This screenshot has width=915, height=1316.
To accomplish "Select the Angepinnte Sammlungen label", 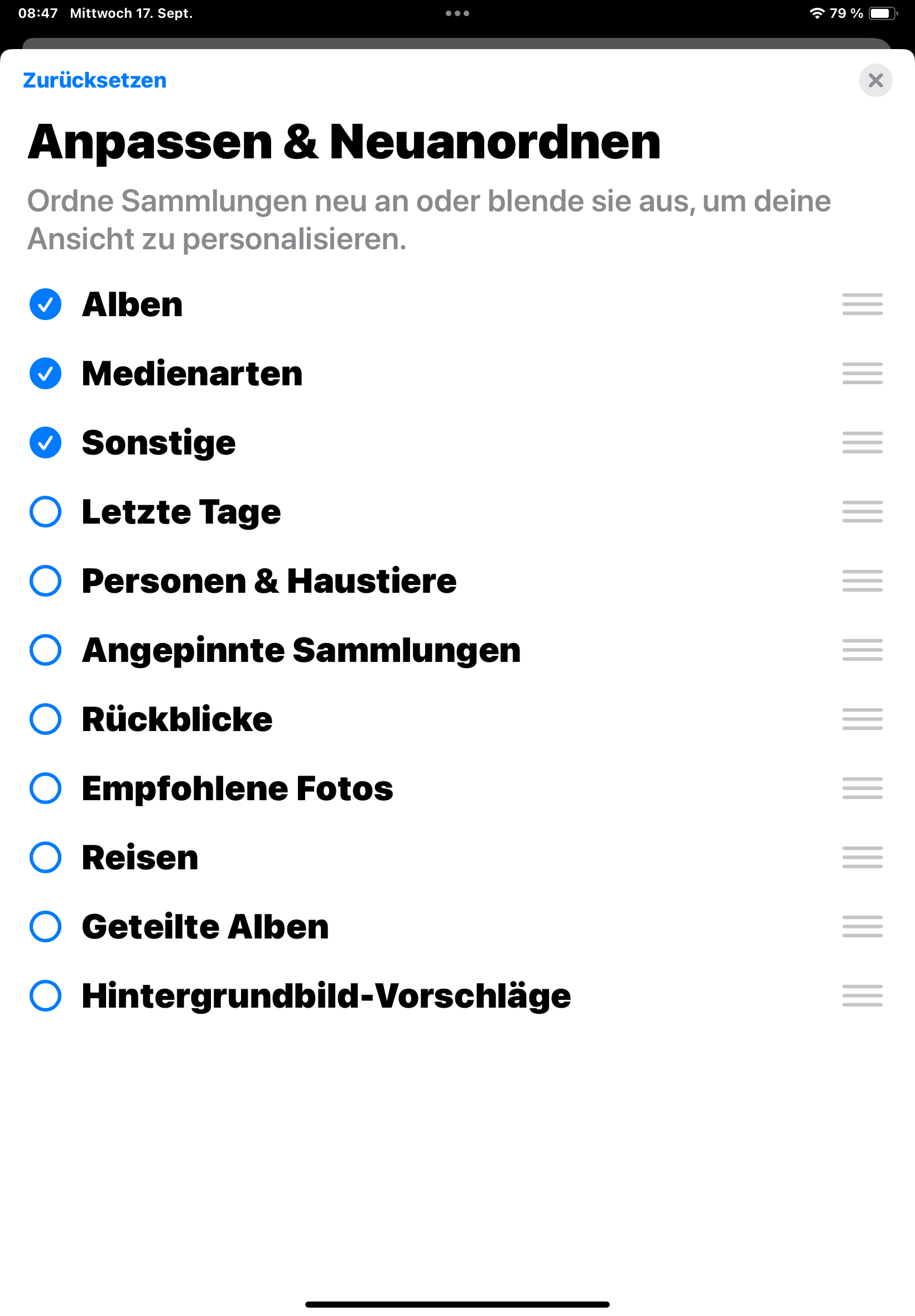I will tap(301, 650).
